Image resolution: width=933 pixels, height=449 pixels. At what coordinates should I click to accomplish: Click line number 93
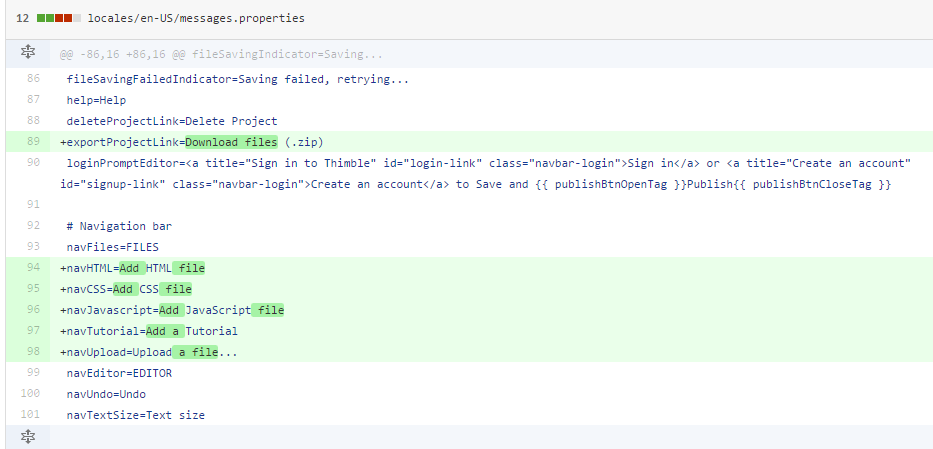(x=33, y=246)
